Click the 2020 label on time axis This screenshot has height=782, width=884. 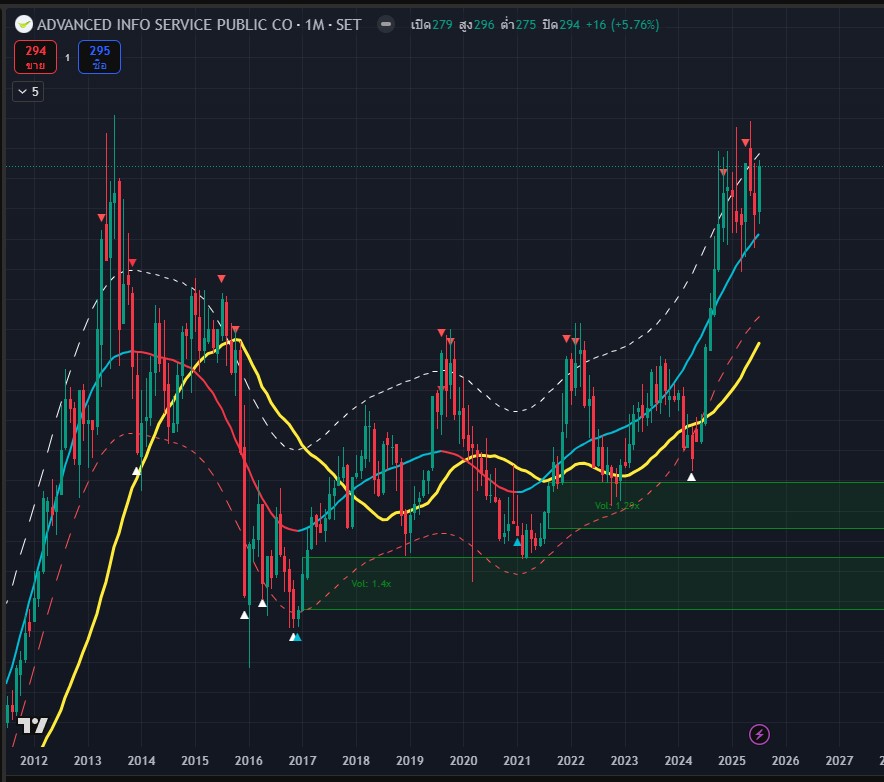pyautogui.click(x=463, y=761)
